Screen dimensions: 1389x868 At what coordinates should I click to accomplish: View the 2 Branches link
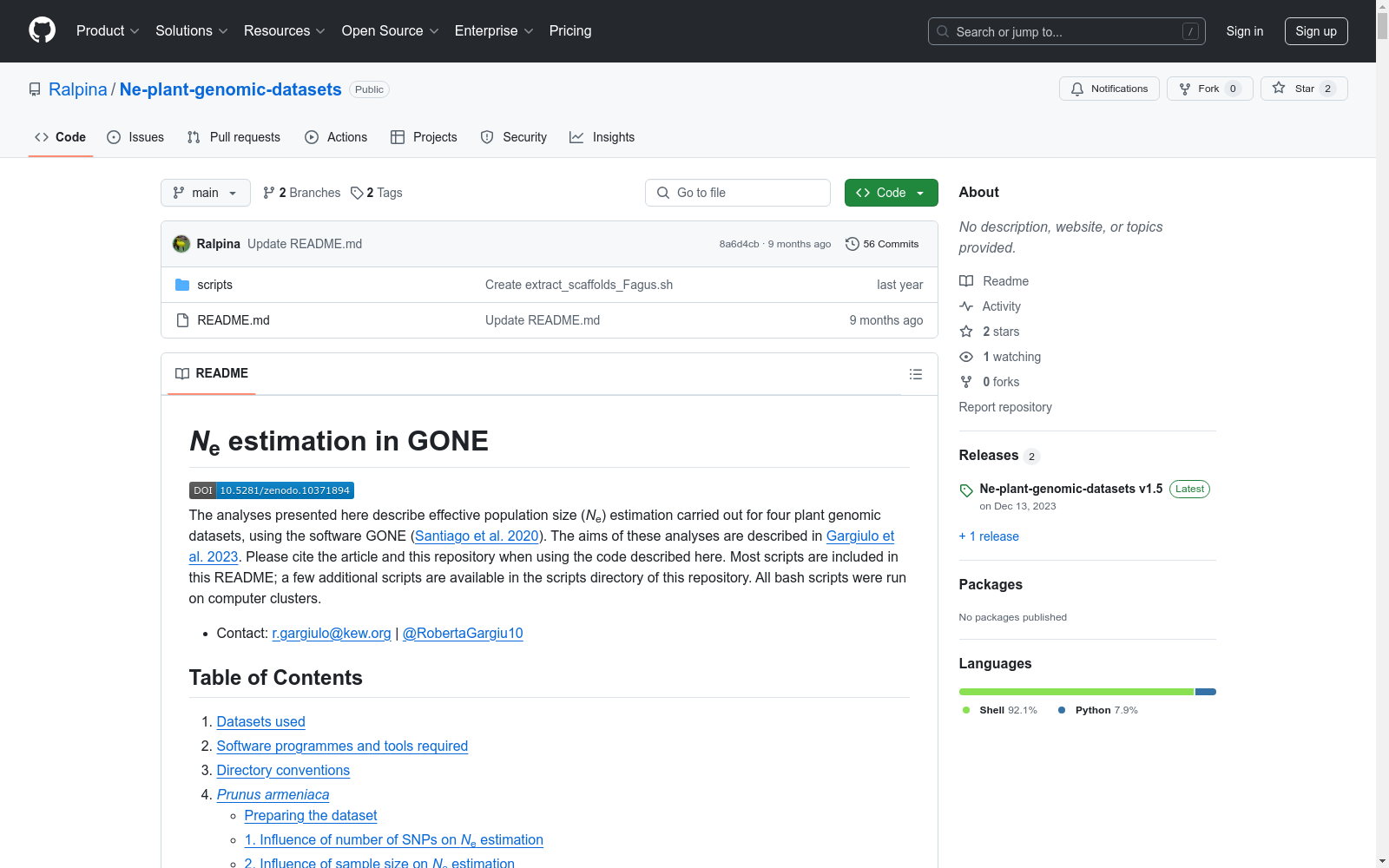[x=302, y=193]
